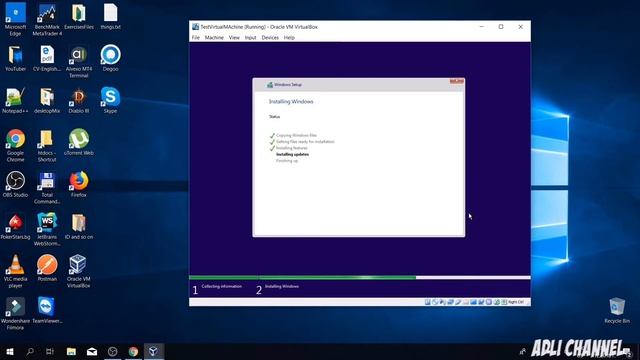The width and height of the screenshot is (640, 360).
Task: Select the Recycle Bin desktop icon
Action: click(617, 311)
